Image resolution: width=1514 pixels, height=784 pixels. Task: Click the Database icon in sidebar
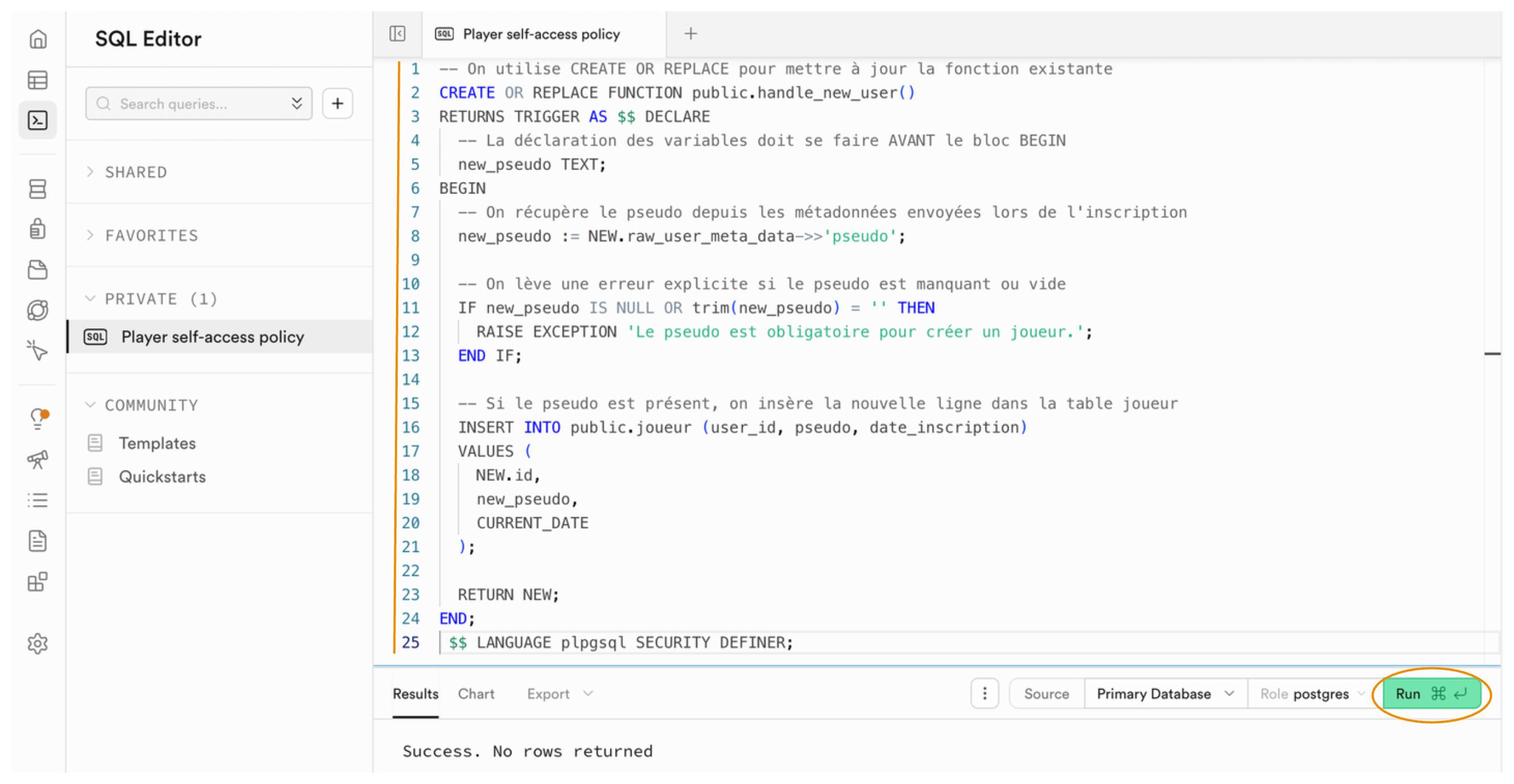[38, 189]
